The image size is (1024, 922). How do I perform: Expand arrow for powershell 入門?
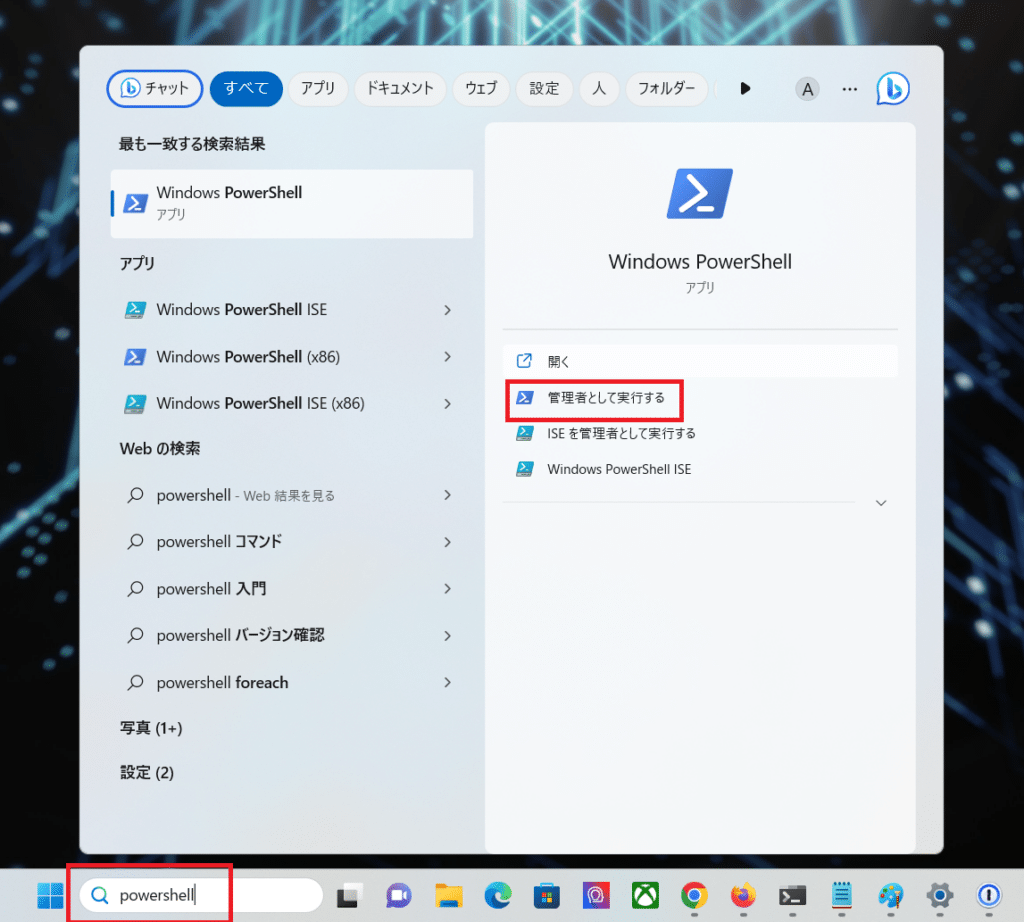[x=447, y=589]
